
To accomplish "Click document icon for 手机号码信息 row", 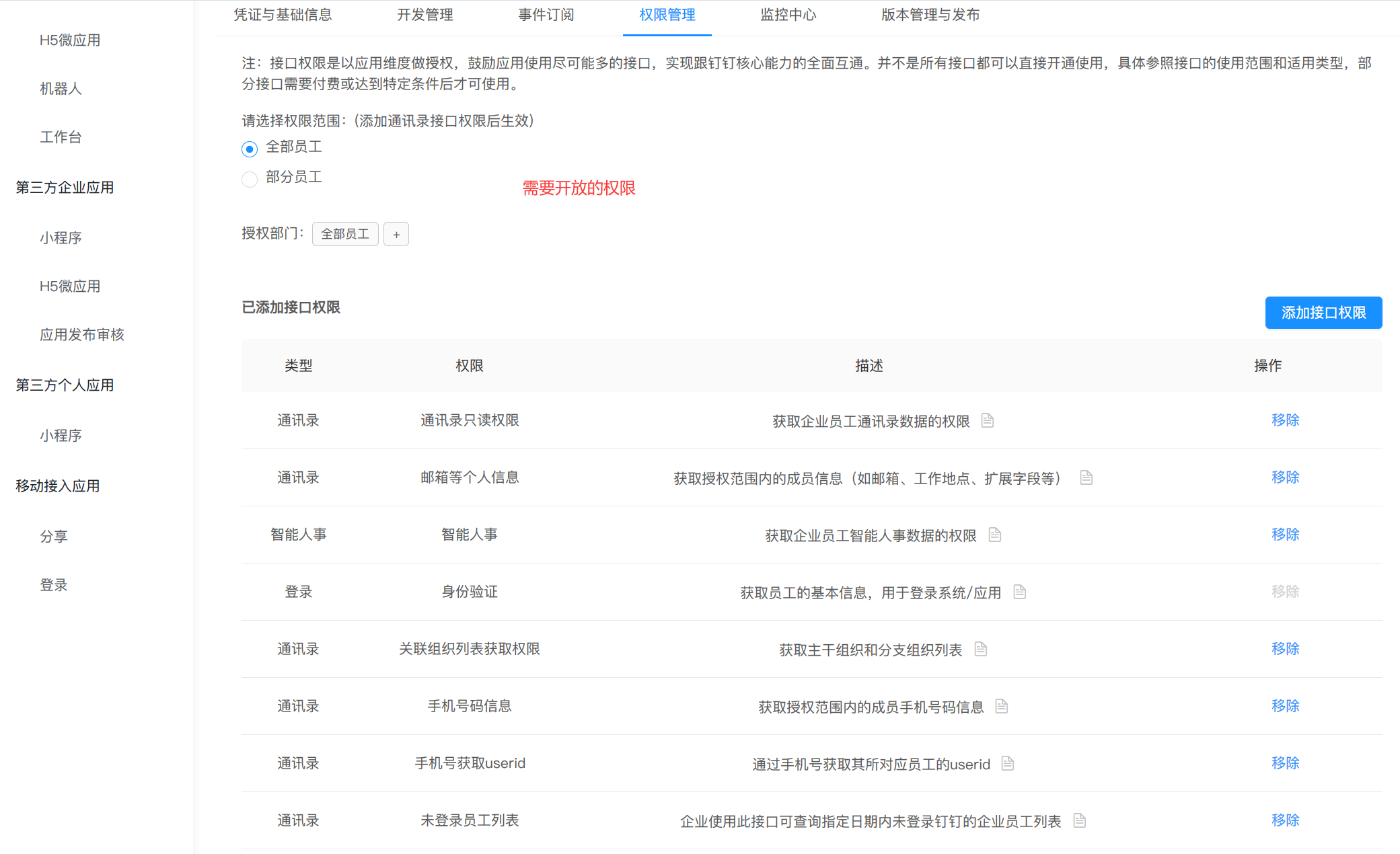I will (1001, 706).
